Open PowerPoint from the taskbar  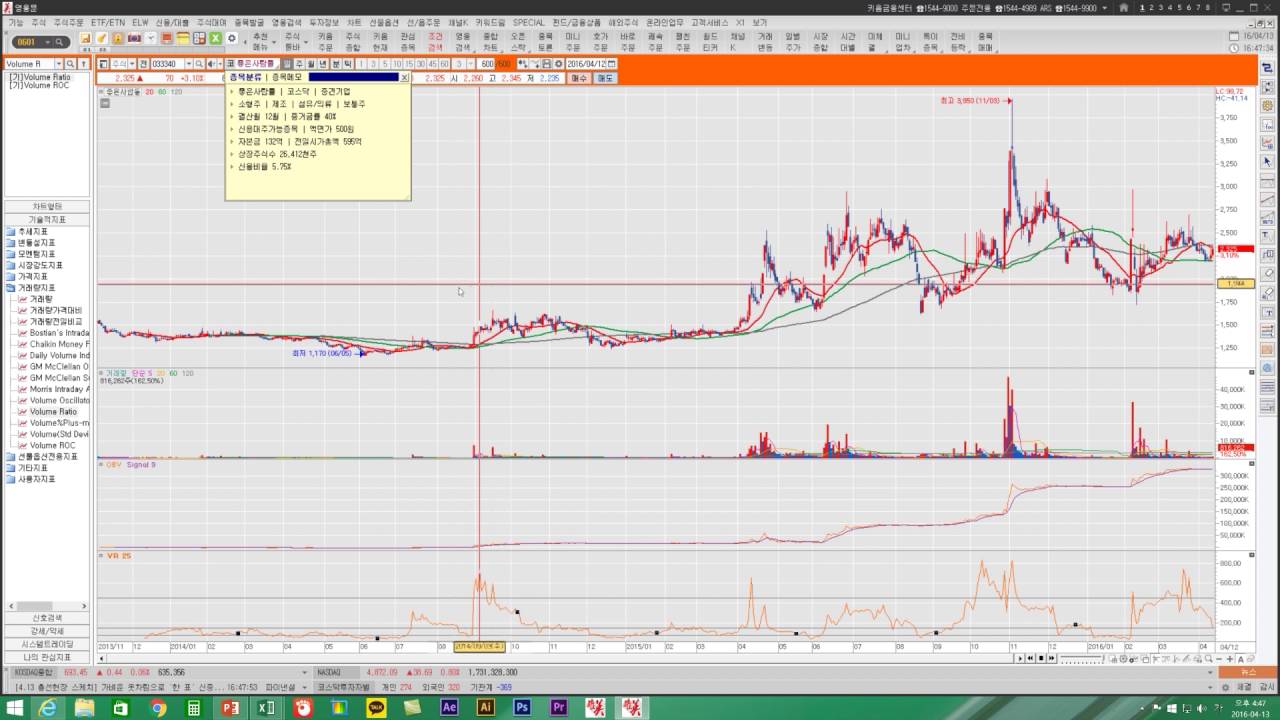(x=230, y=707)
